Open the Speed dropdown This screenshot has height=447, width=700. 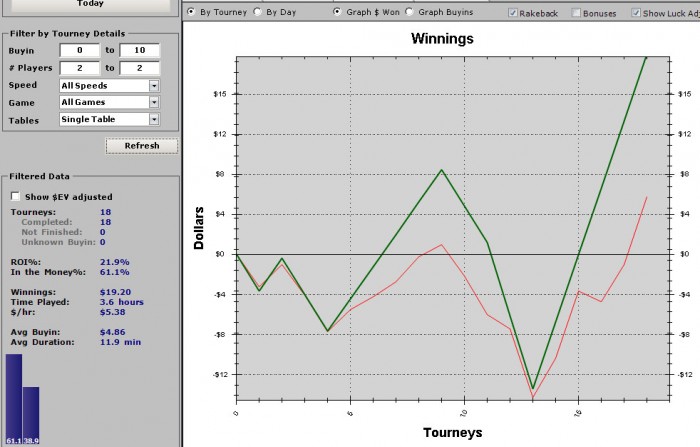click(x=110, y=85)
